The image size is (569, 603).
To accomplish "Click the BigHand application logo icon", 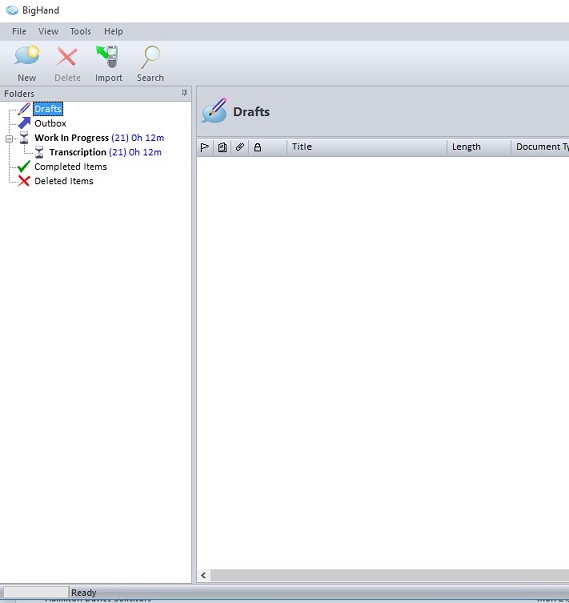I will [12, 10].
